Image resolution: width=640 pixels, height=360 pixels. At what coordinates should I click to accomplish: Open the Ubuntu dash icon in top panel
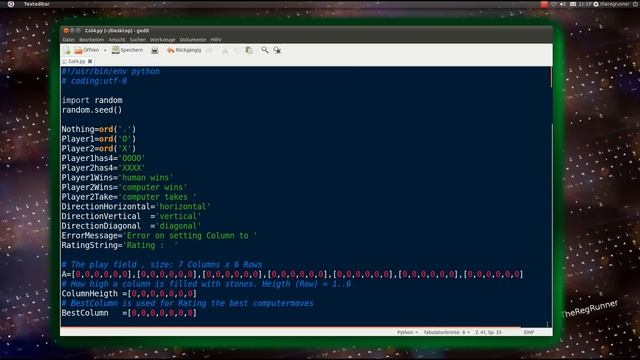11,4
